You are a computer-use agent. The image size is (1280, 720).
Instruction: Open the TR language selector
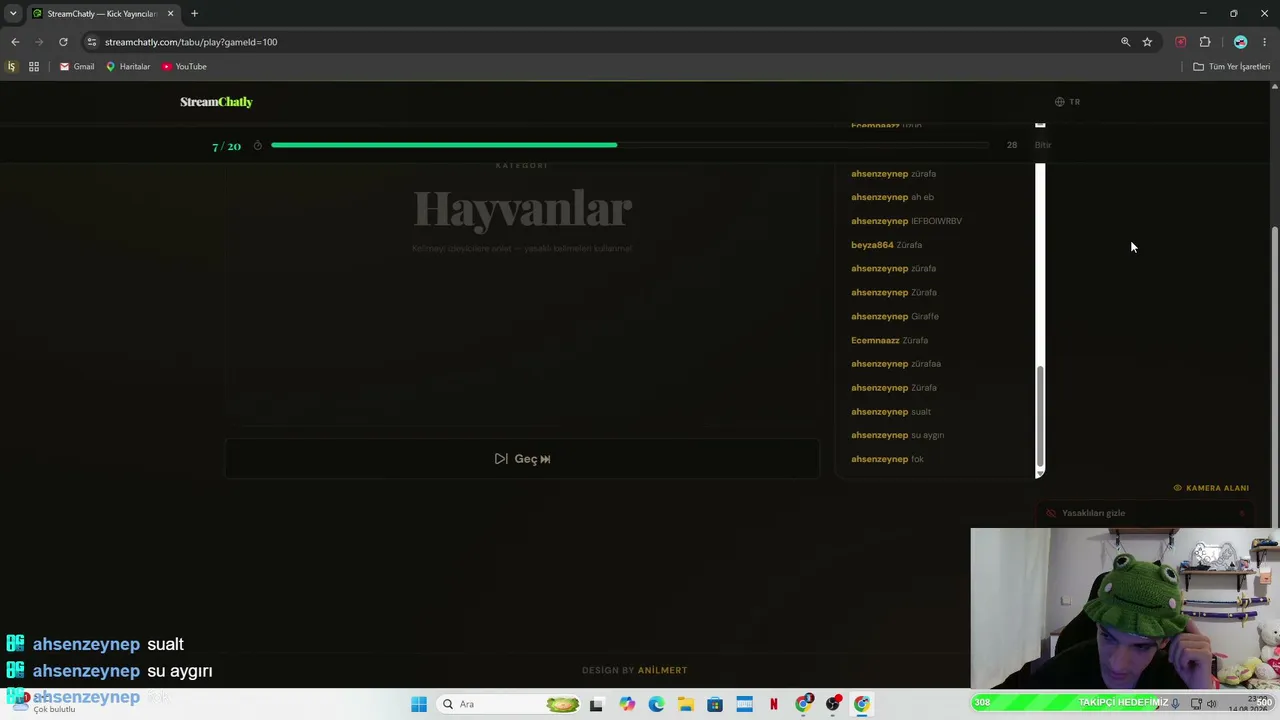tap(1067, 102)
